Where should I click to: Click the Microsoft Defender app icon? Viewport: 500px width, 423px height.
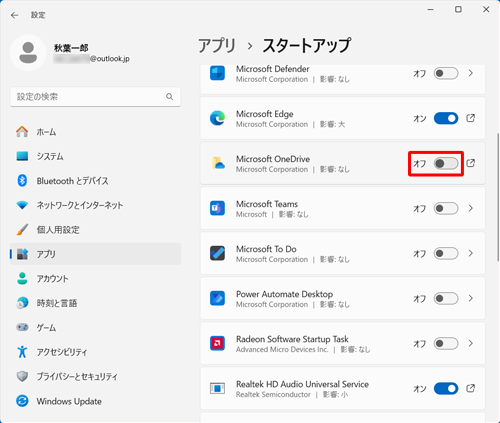217,73
